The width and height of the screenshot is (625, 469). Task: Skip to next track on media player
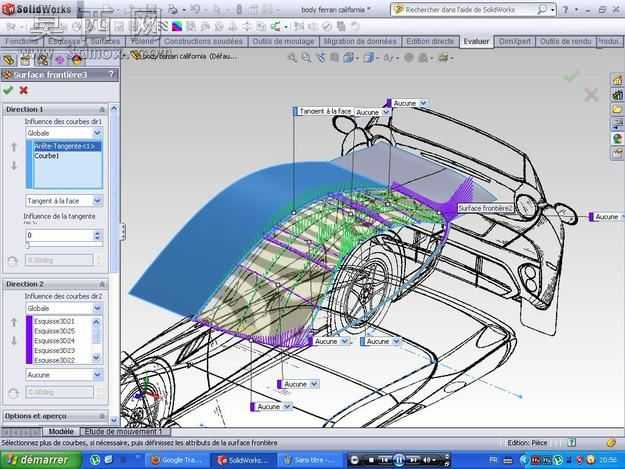[x=413, y=460]
